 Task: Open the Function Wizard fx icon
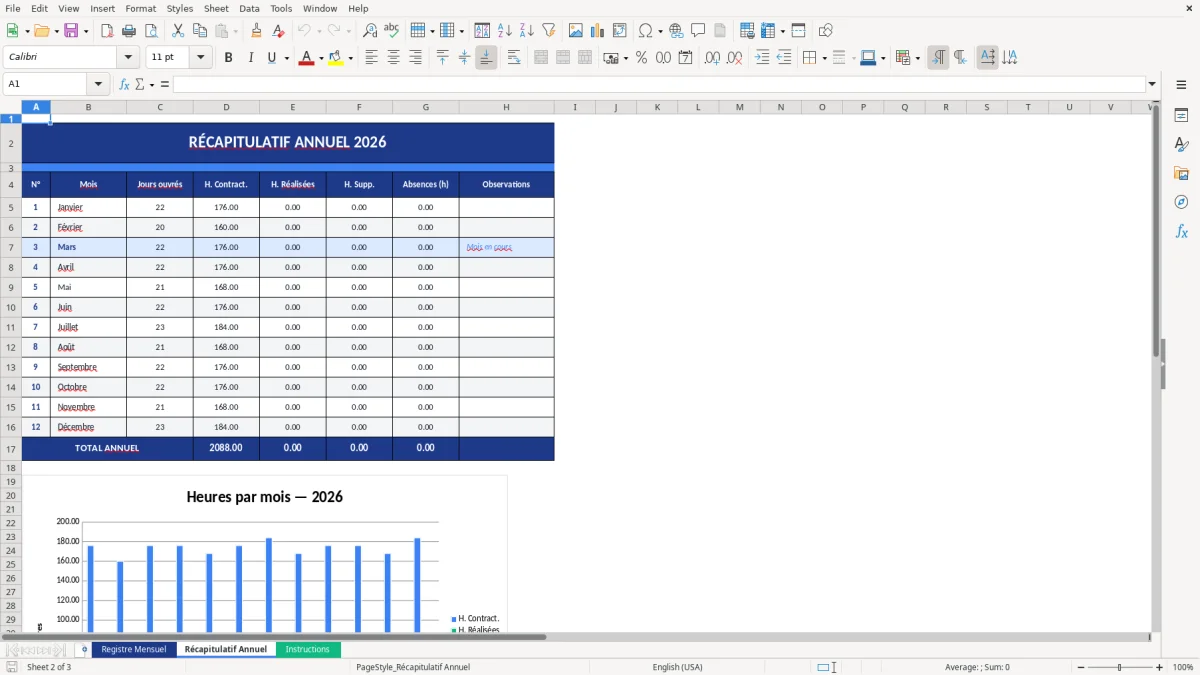(124, 84)
